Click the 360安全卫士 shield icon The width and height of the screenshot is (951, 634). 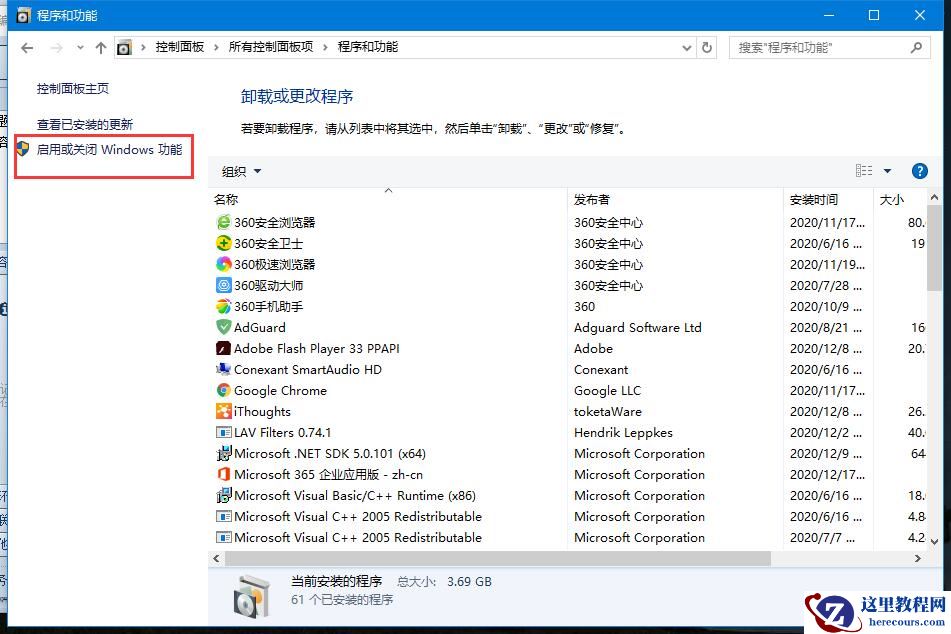click(224, 243)
